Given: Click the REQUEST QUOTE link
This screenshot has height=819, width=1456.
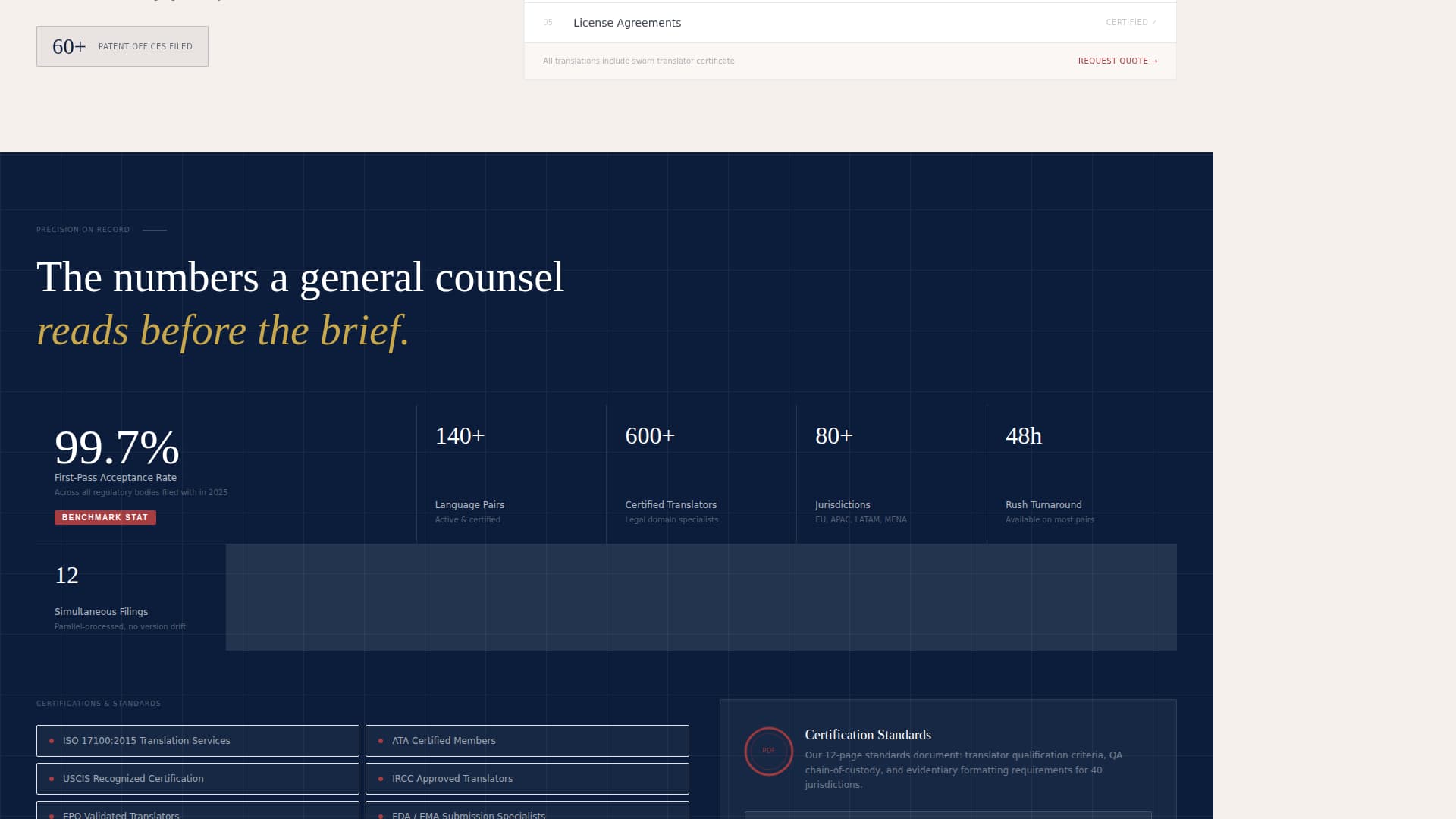Looking at the screenshot, I should click(x=1118, y=61).
